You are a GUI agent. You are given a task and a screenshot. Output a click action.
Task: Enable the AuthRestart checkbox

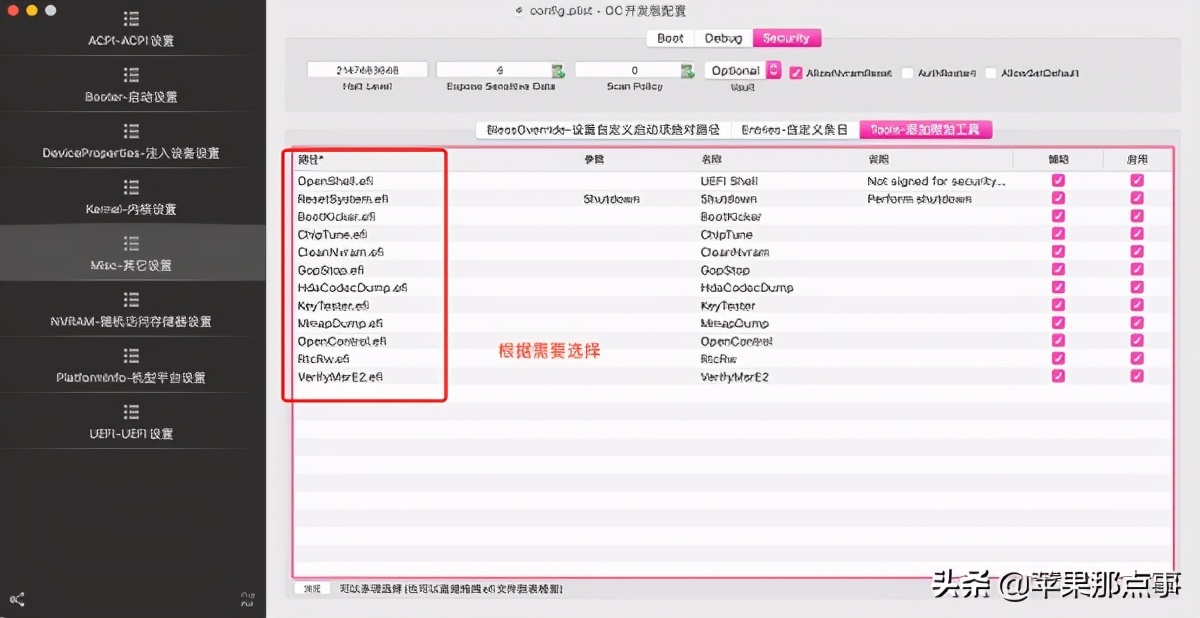(x=908, y=72)
